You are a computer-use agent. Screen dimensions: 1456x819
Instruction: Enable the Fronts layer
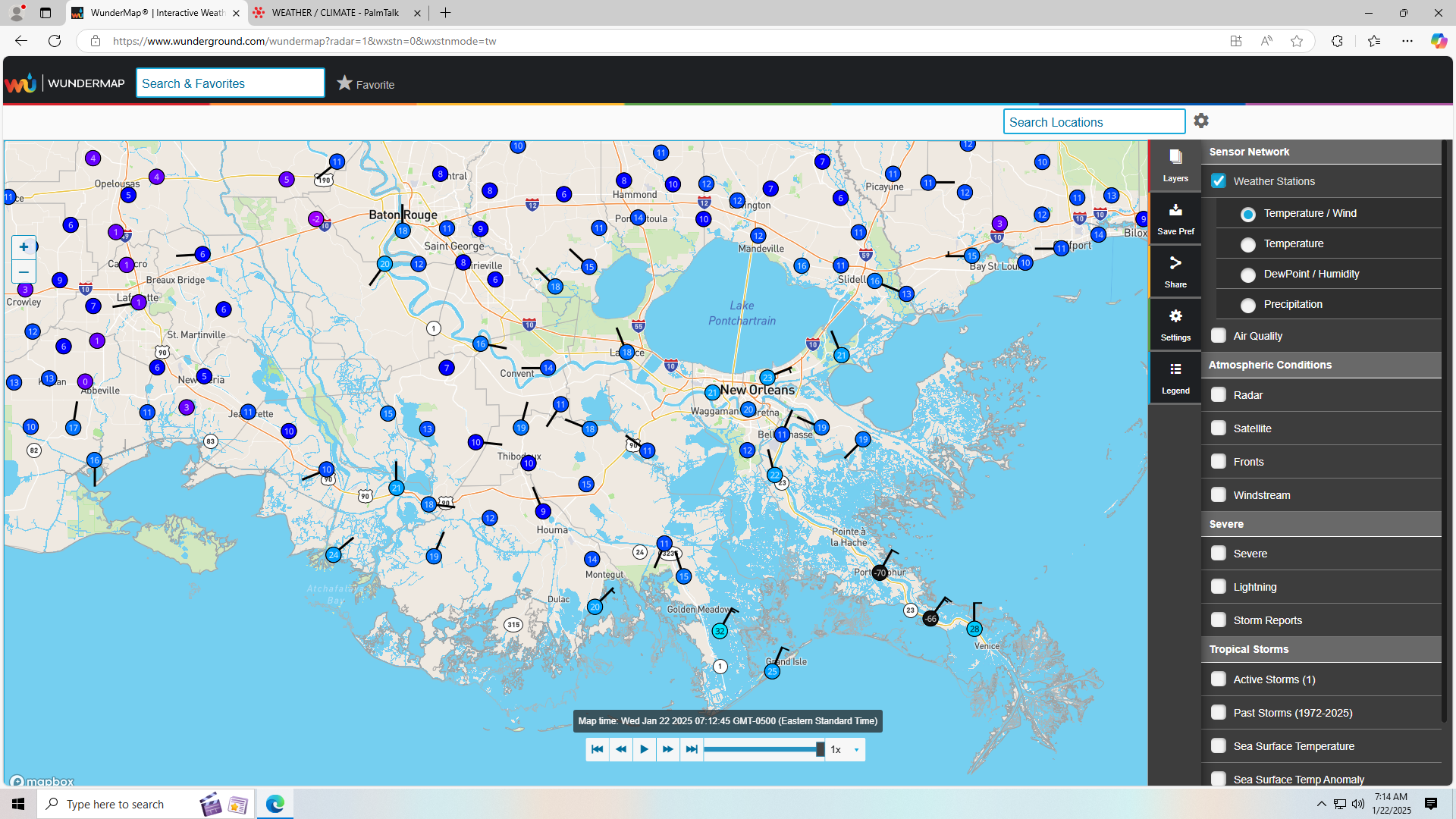(1219, 461)
